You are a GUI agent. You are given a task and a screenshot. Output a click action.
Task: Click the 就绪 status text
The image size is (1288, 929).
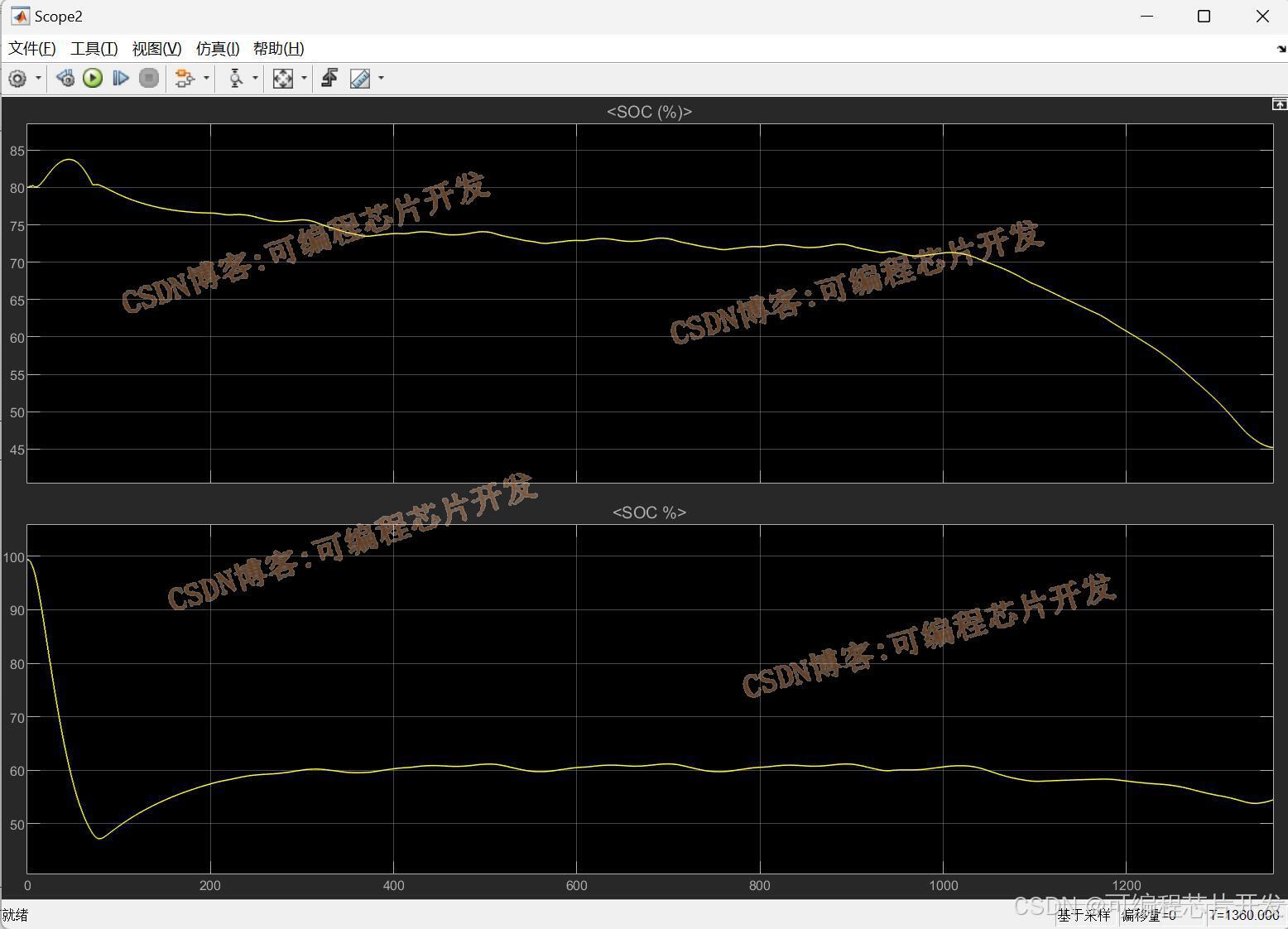tap(16, 915)
